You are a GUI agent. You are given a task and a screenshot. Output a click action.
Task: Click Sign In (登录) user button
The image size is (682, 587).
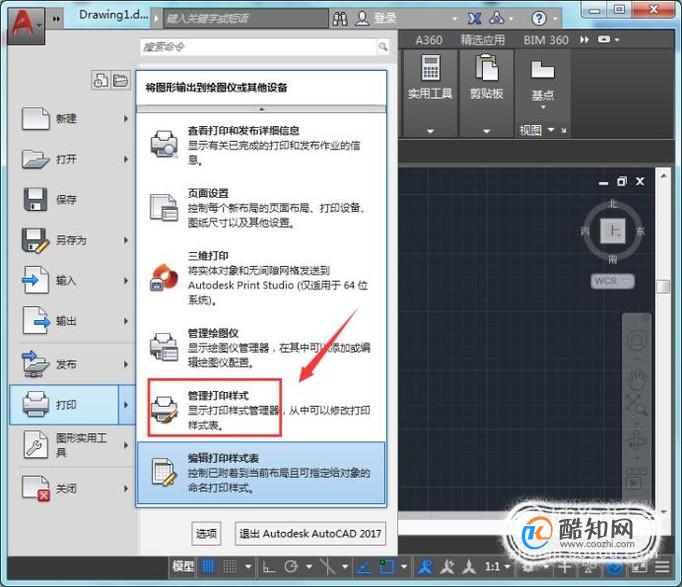[376, 18]
